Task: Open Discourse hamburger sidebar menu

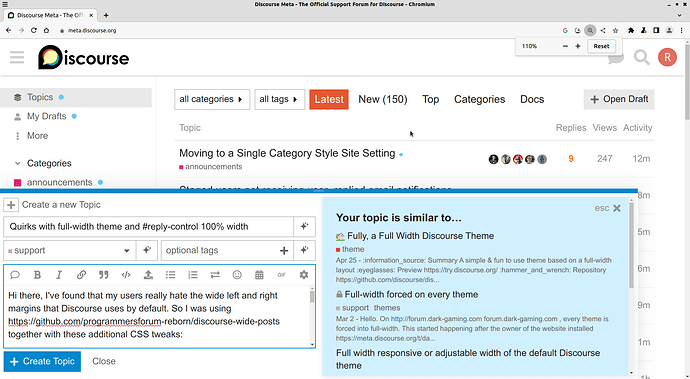Action: pyautogui.click(x=17, y=57)
